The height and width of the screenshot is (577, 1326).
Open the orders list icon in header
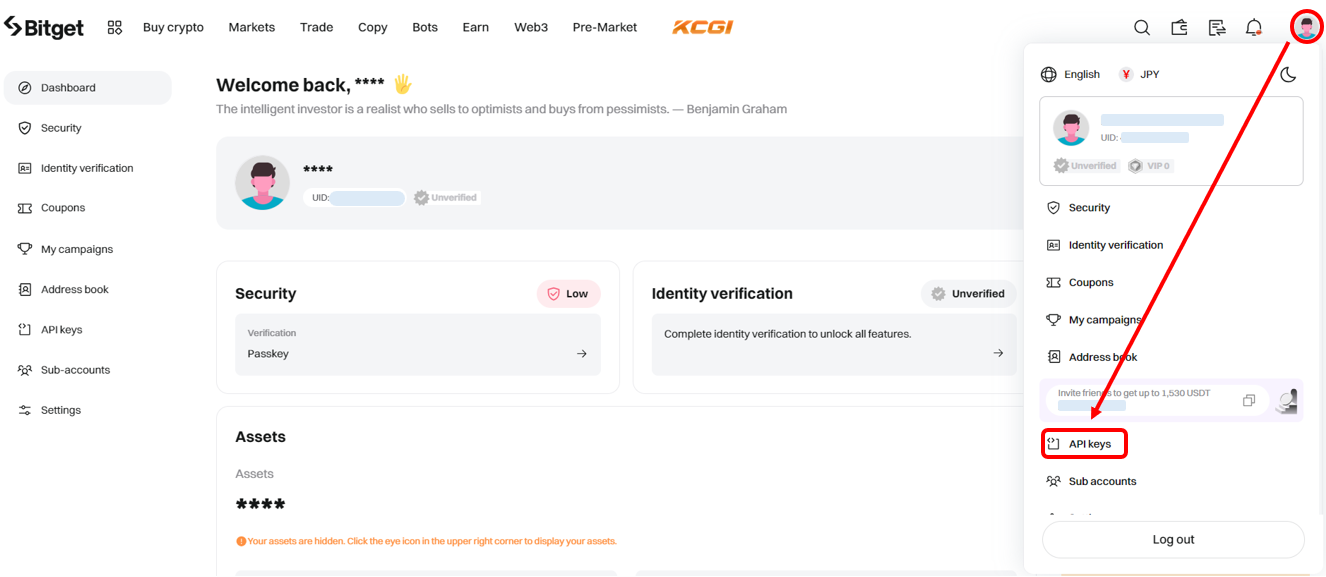click(x=1216, y=28)
